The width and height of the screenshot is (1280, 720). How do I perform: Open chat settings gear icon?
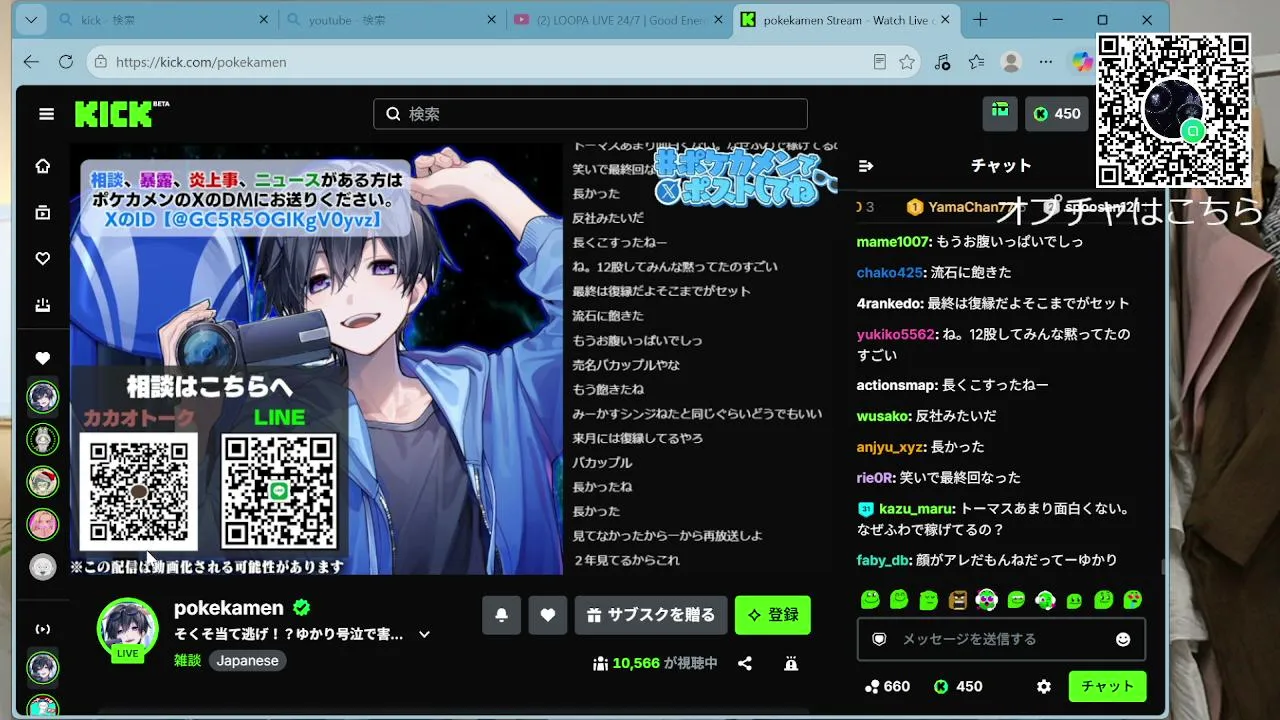tap(1044, 687)
